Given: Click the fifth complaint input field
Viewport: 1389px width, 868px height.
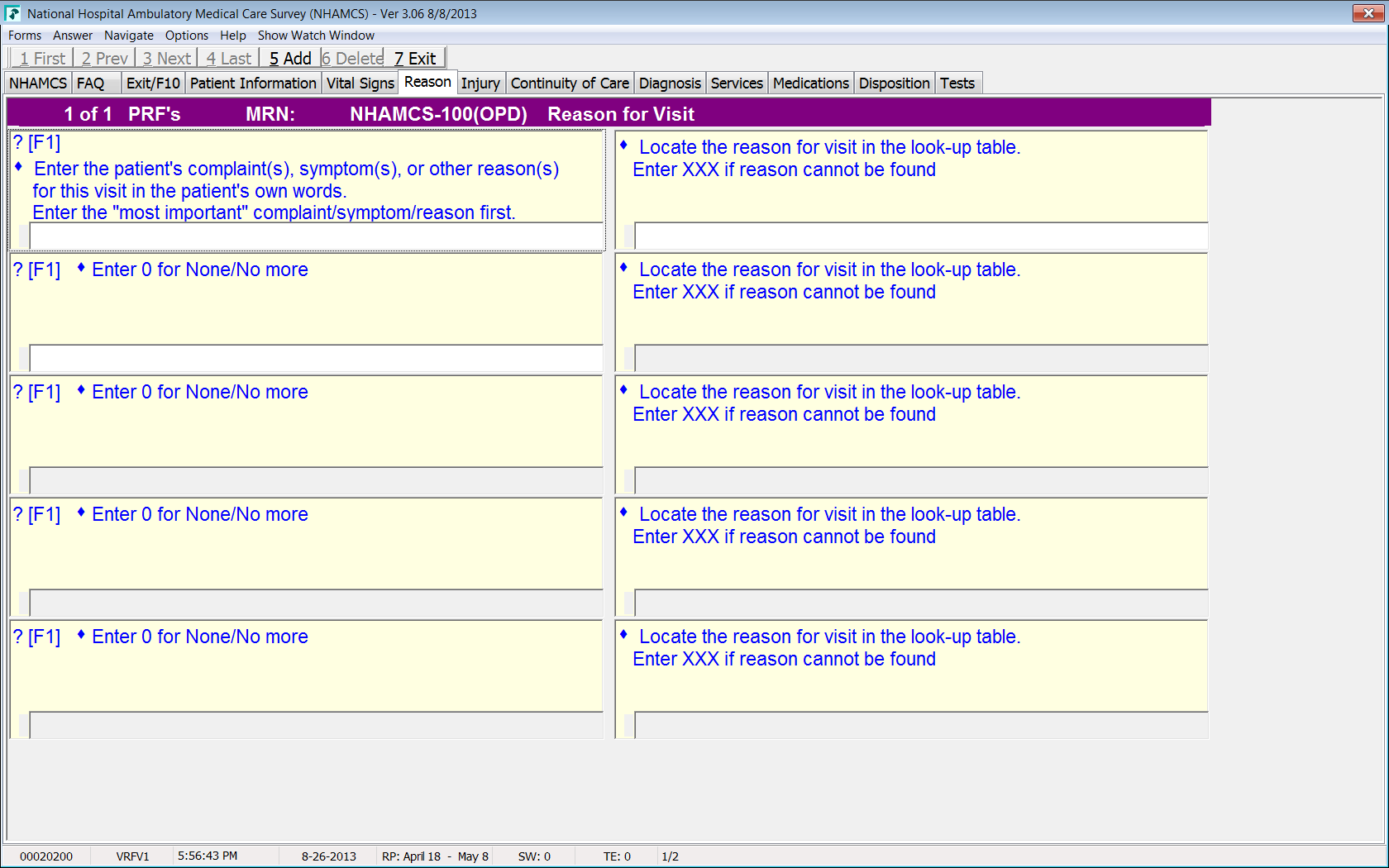Looking at the screenshot, I should click(317, 725).
